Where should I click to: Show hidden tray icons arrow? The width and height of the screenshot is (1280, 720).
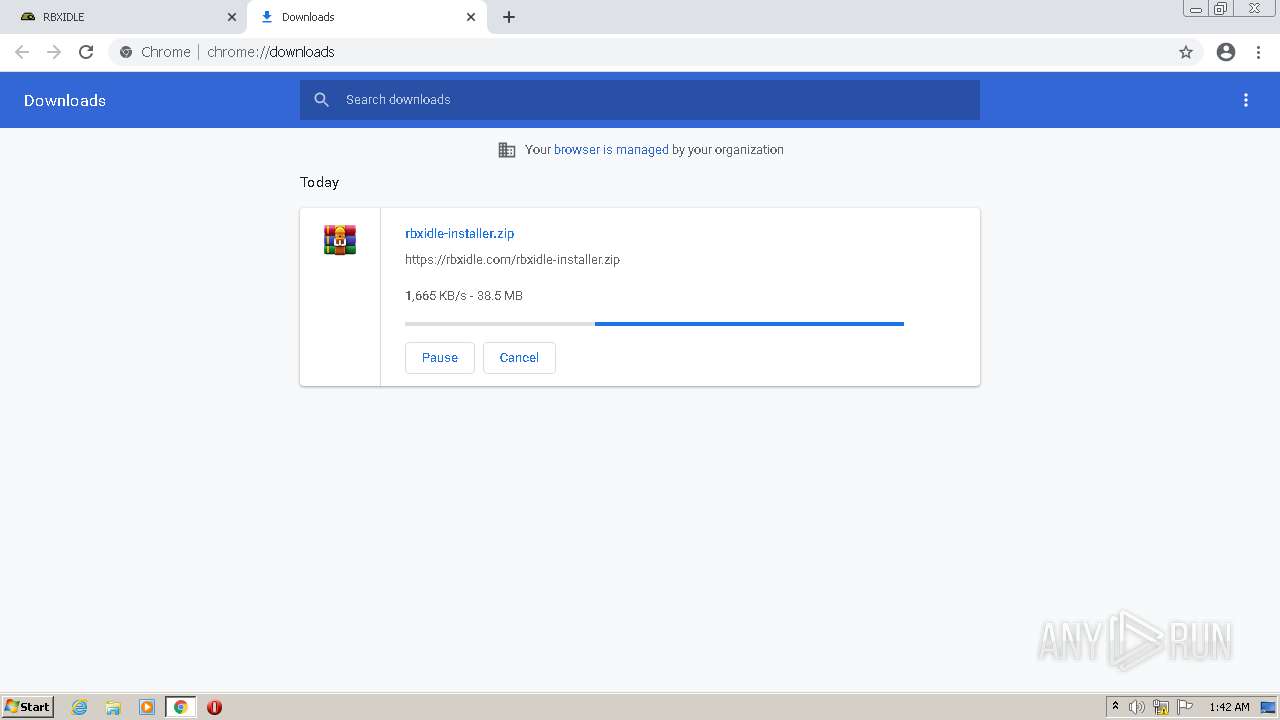pyautogui.click(x=1115, y=707)
